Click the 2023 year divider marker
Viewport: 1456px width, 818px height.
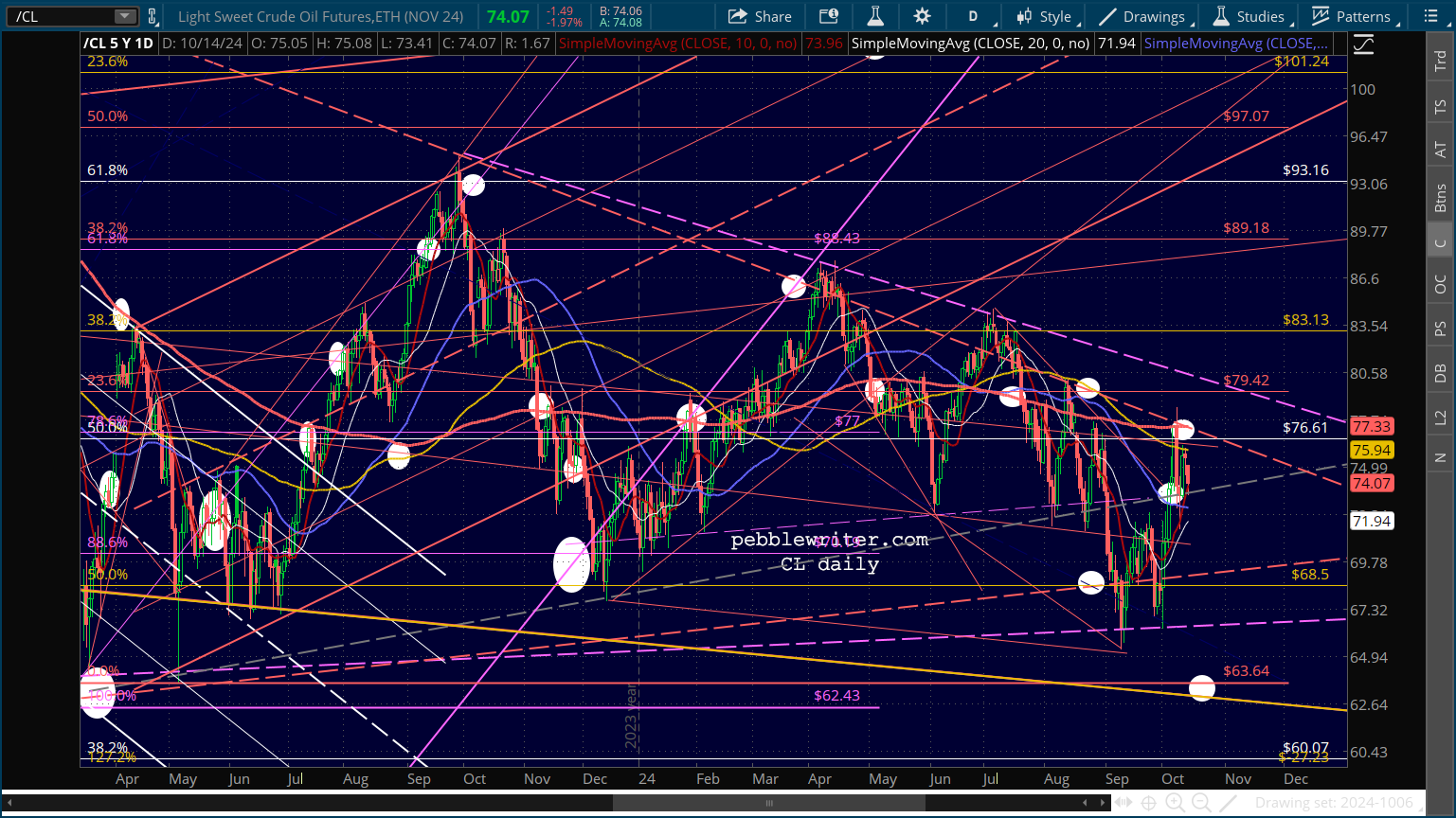[632, 717]
